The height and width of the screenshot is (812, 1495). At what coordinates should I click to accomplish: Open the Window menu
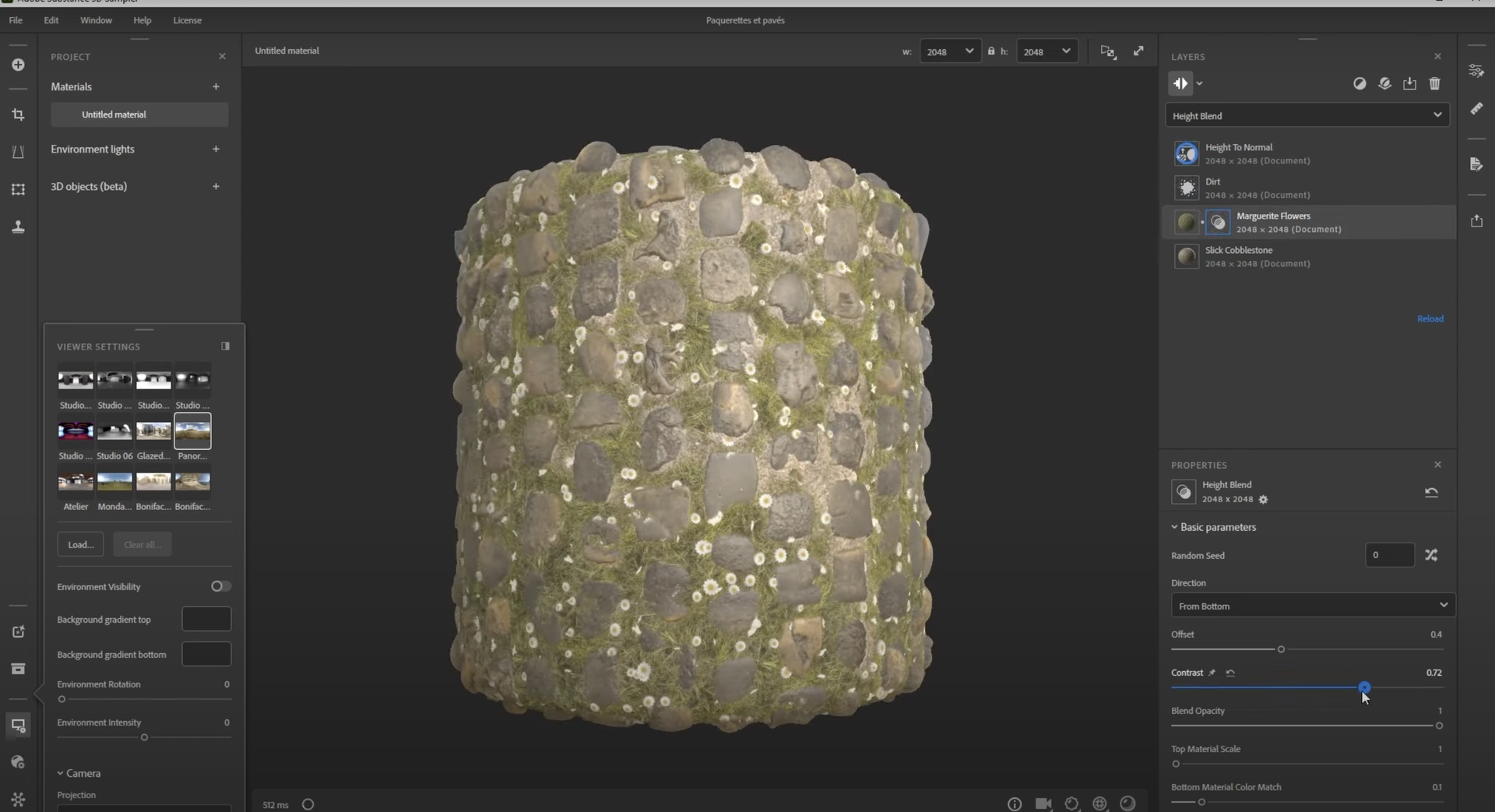point(96,20)
